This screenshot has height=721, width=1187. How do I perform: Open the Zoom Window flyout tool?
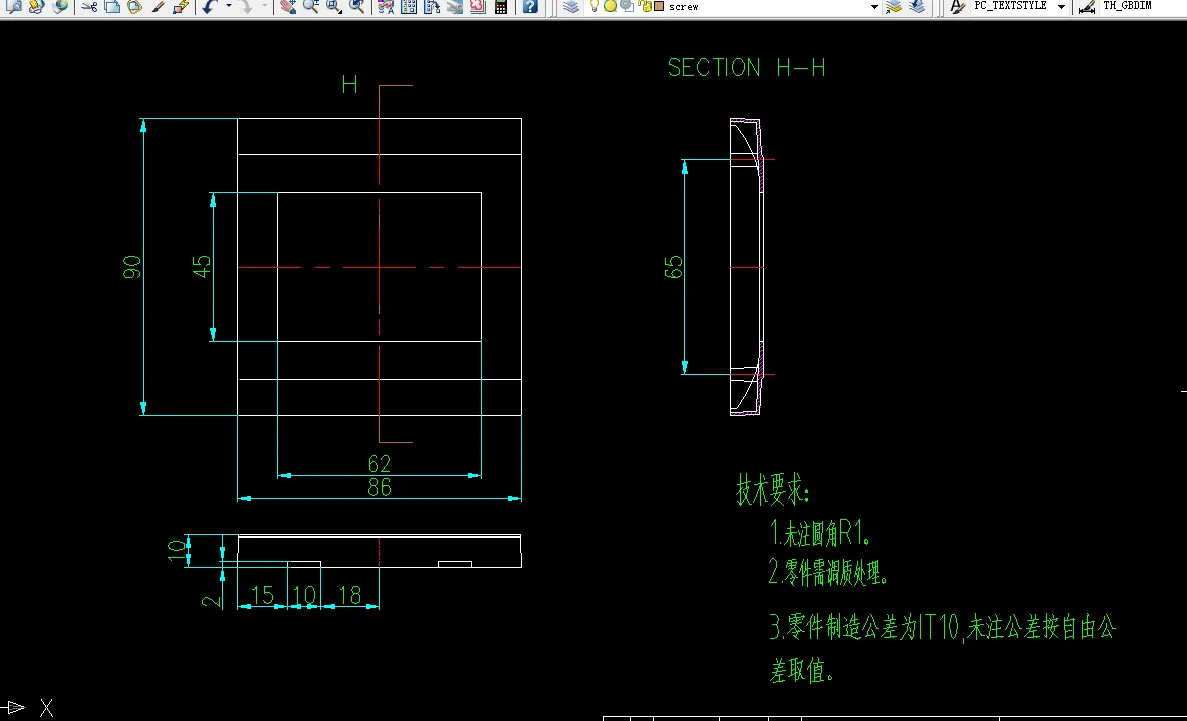click(x=333, y=6)
